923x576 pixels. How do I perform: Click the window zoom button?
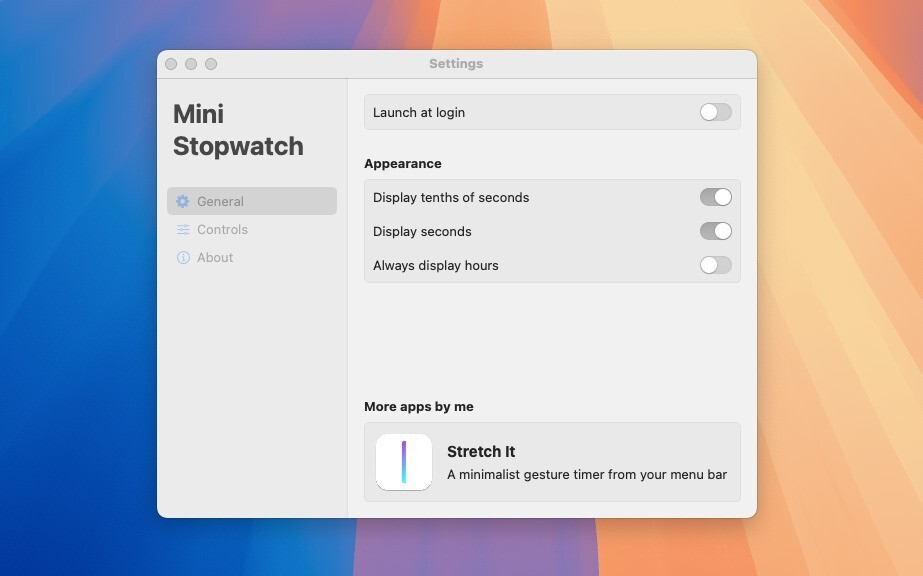(x=211, y=64)
